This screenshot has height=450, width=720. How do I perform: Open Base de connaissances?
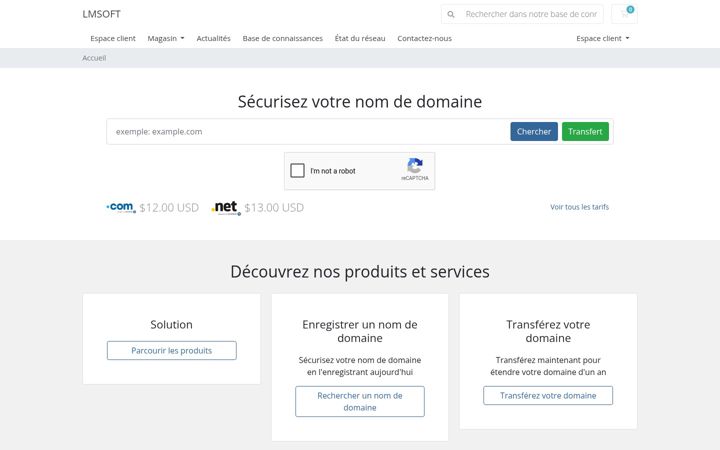click(282, 38)
